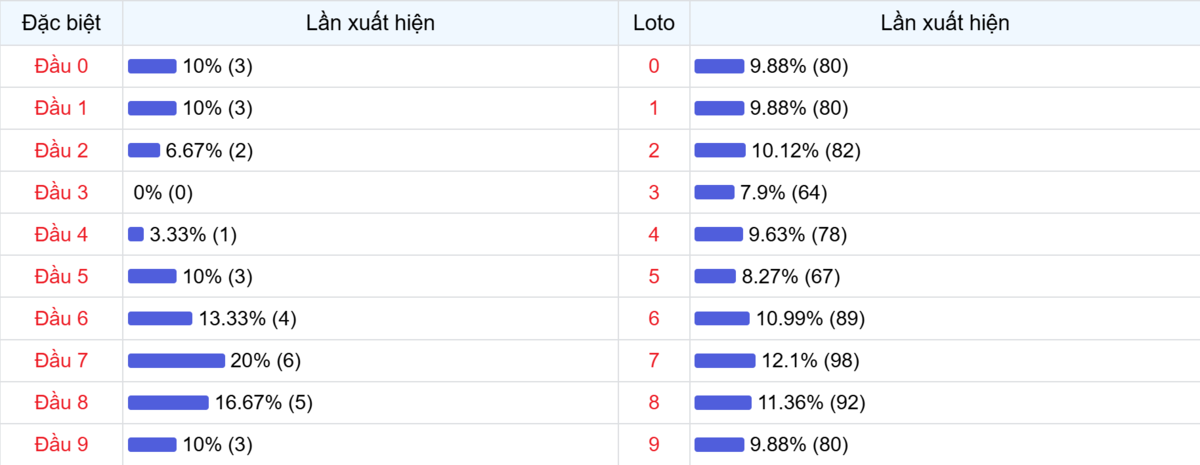The width and height of the screenshot is (1200, 465).
Task: Click the 3.33% (1) bar
Action: 136,234
